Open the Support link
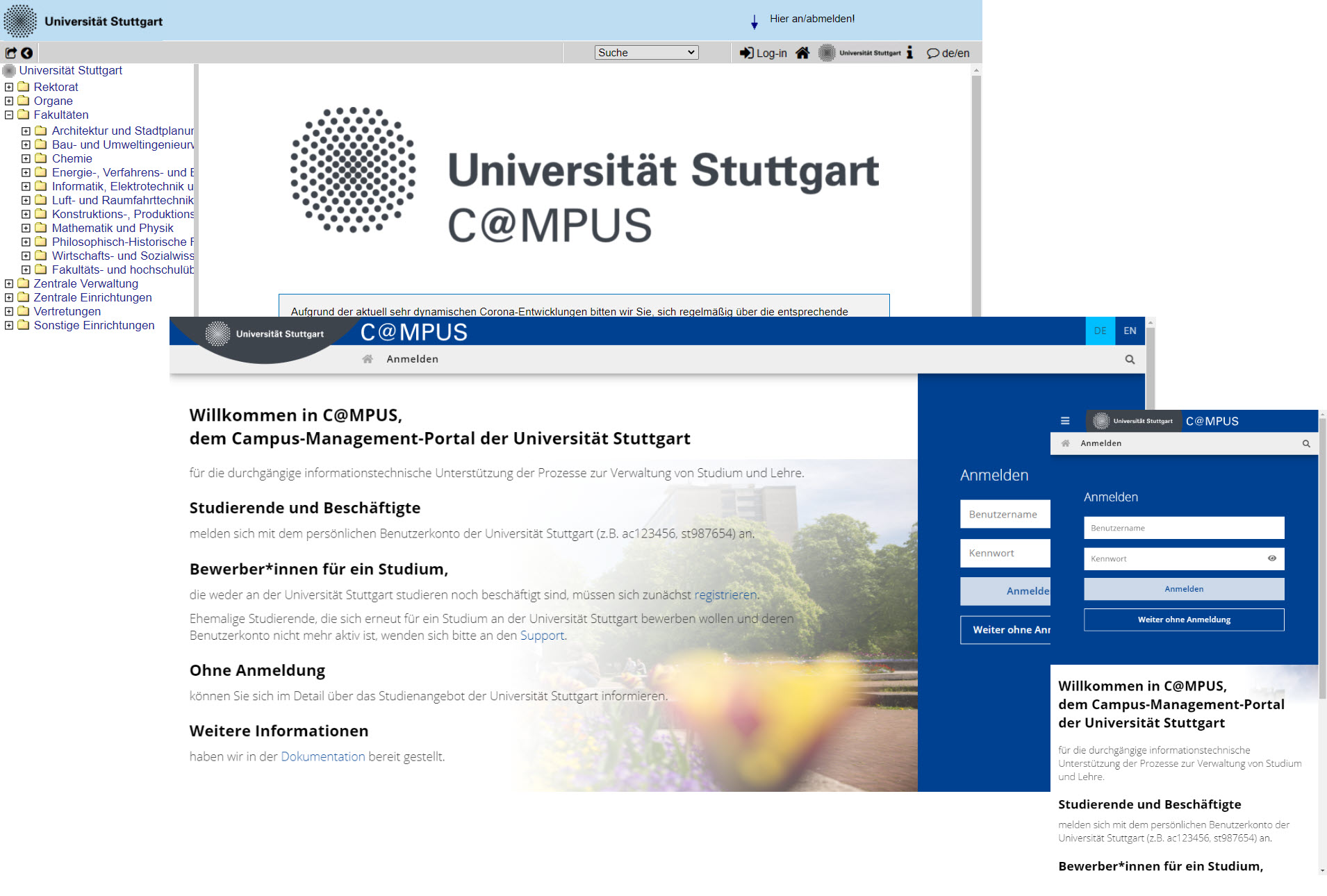The width and height of the screenshot is (1327, 896). (542, 636)
